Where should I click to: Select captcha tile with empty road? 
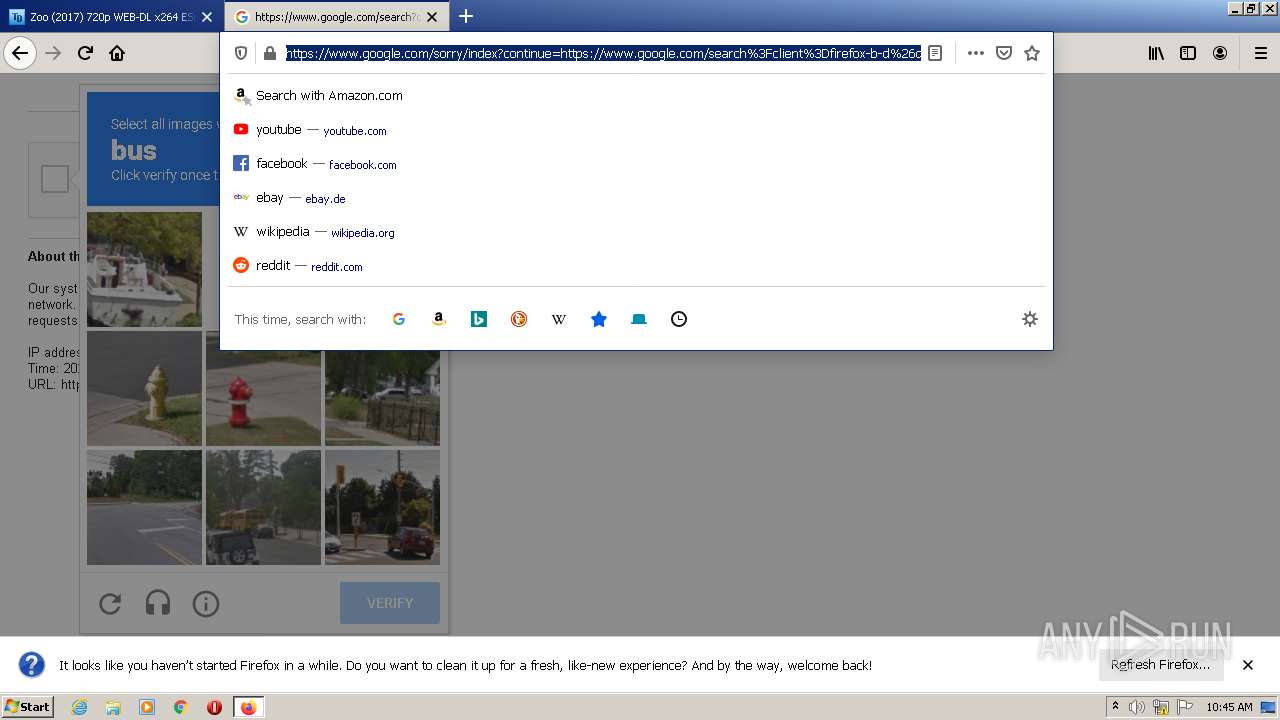[144, 507]
